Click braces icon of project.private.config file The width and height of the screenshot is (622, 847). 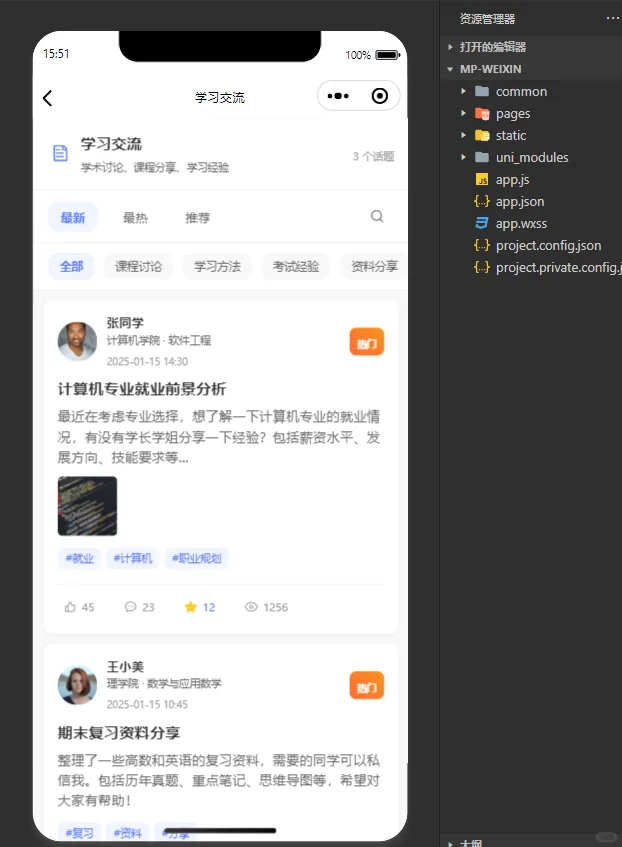point(481,267)
